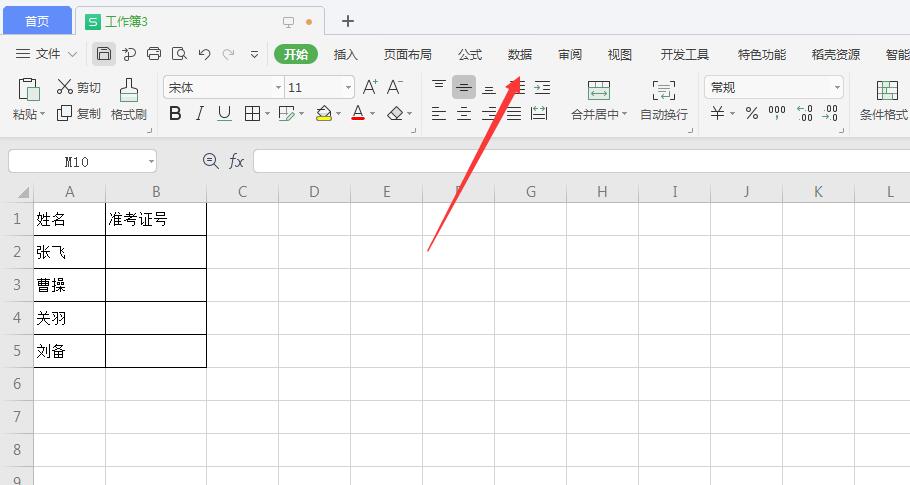This screenshot has width=910, height=485.
Task: Switch to the 插入 (Insert) tab
Action: (345, 55)
